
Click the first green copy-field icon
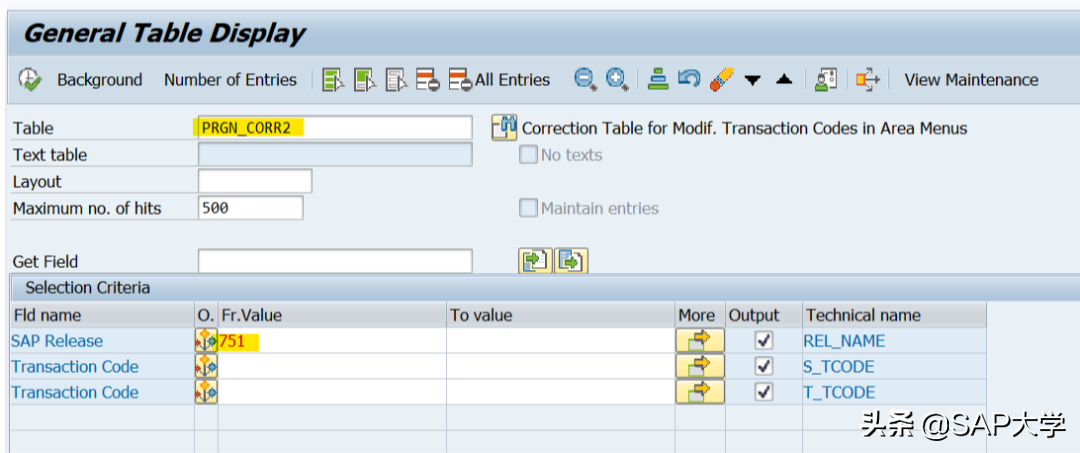point(535,262)
